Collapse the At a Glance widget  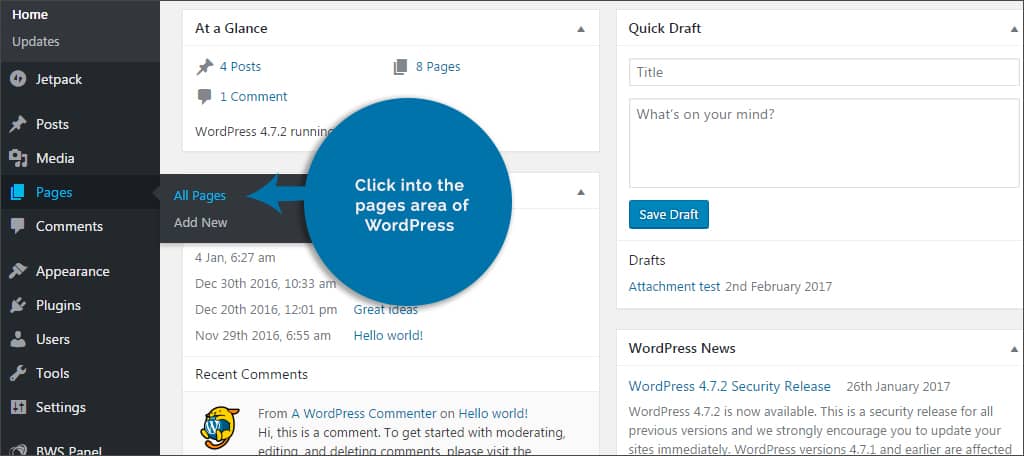581,29
